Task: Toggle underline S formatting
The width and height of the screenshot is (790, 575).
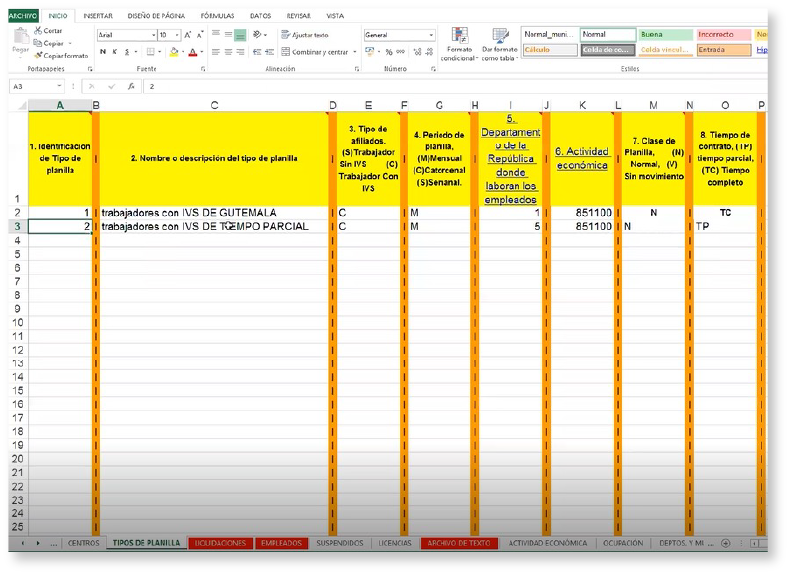Action: [x=127, y=52]
